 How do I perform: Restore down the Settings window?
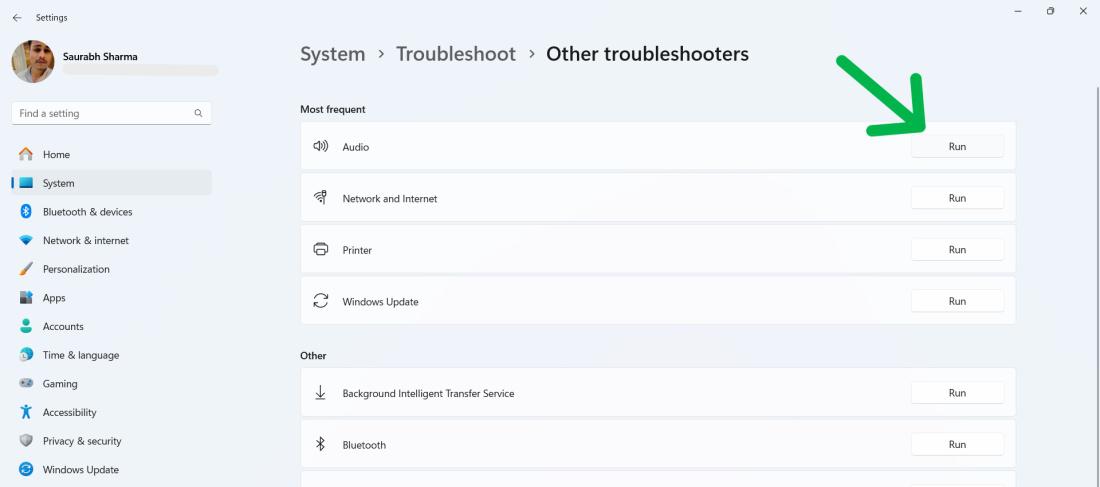[x=1050, y=11]
